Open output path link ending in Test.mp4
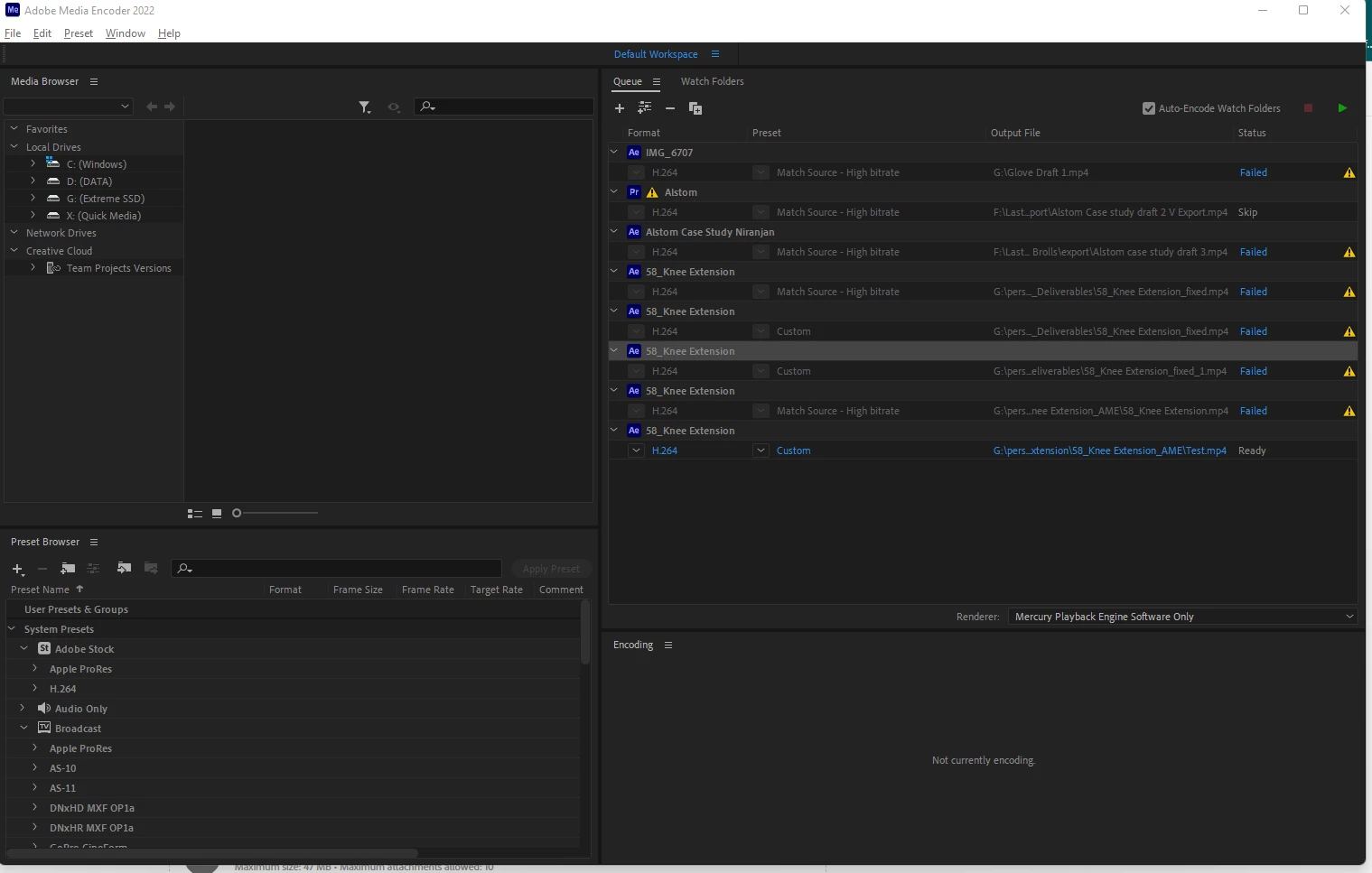This screenshot has height=873, width=1372. [x=1110, y=450]
